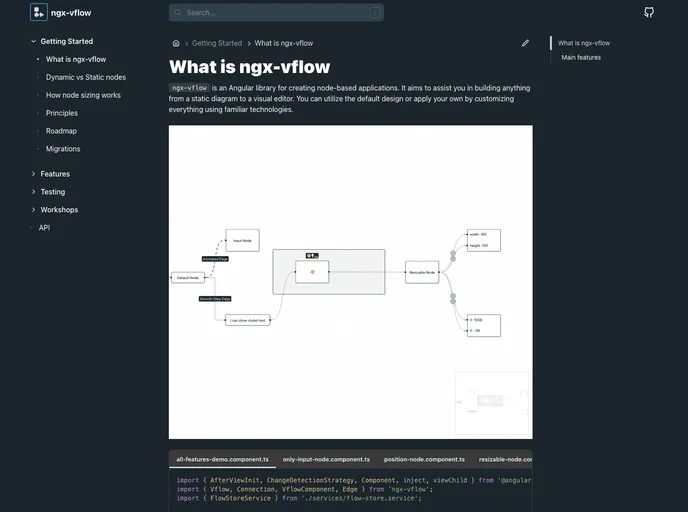
Task: Click the width/height output node
Action: (x=484, y=240)
